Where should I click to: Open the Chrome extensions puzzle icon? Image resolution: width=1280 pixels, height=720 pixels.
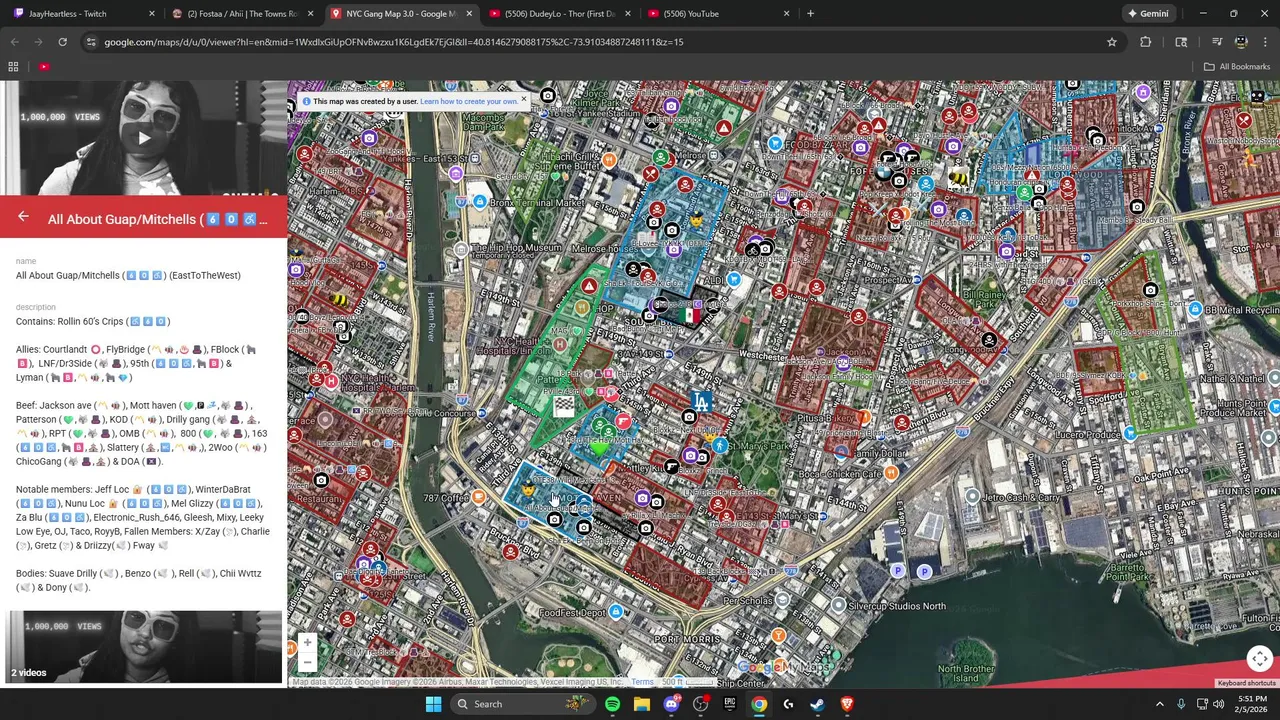(1146, 42)
